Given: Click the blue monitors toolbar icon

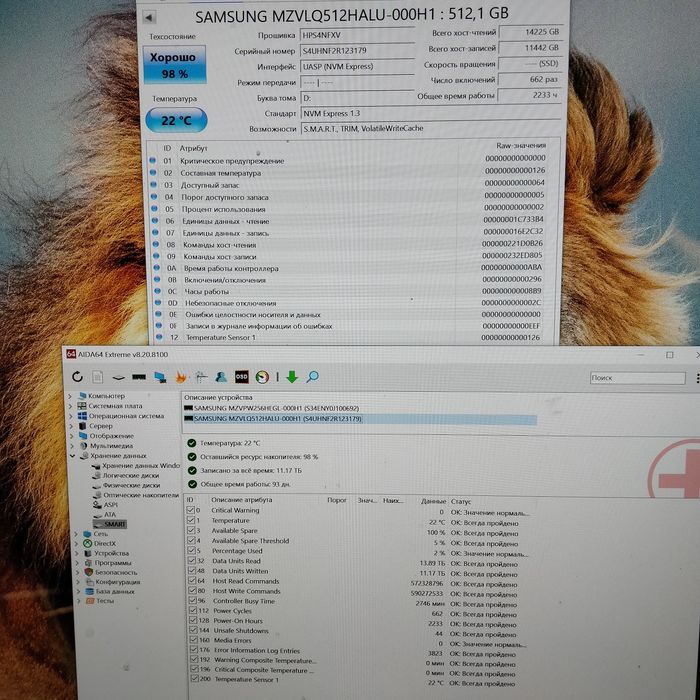Looking at the screenshot, I should coord(160,378).
